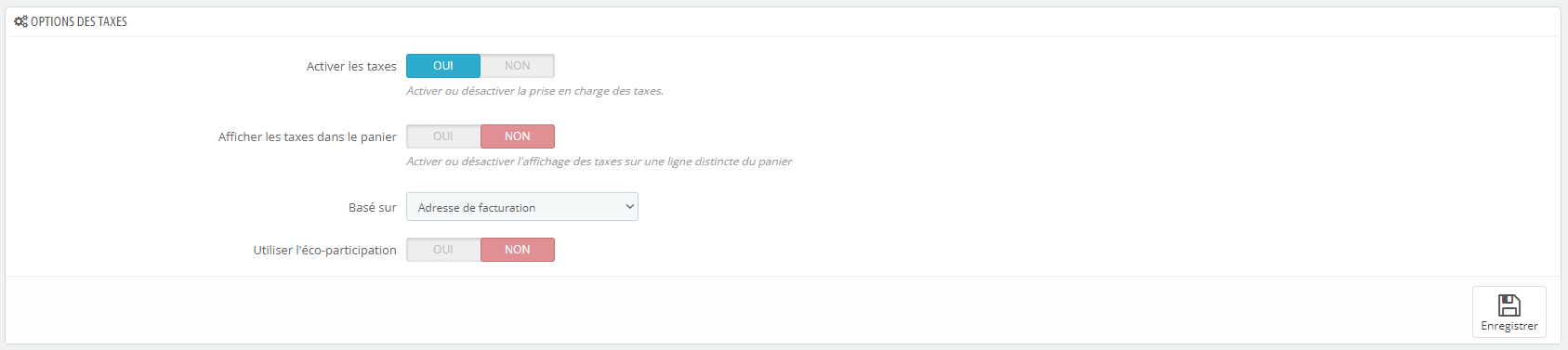
Task: Click the chevron arrow of the address select
Action: click(629, 207)
